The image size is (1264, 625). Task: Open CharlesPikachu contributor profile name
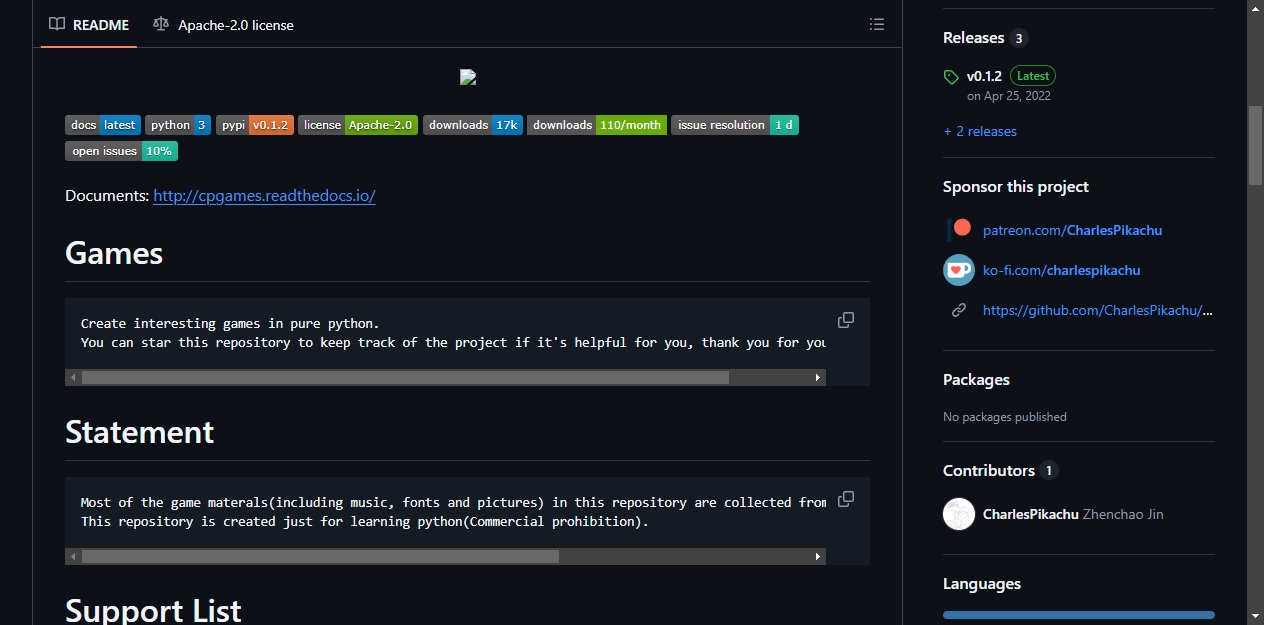click(x=1031, y=514)
